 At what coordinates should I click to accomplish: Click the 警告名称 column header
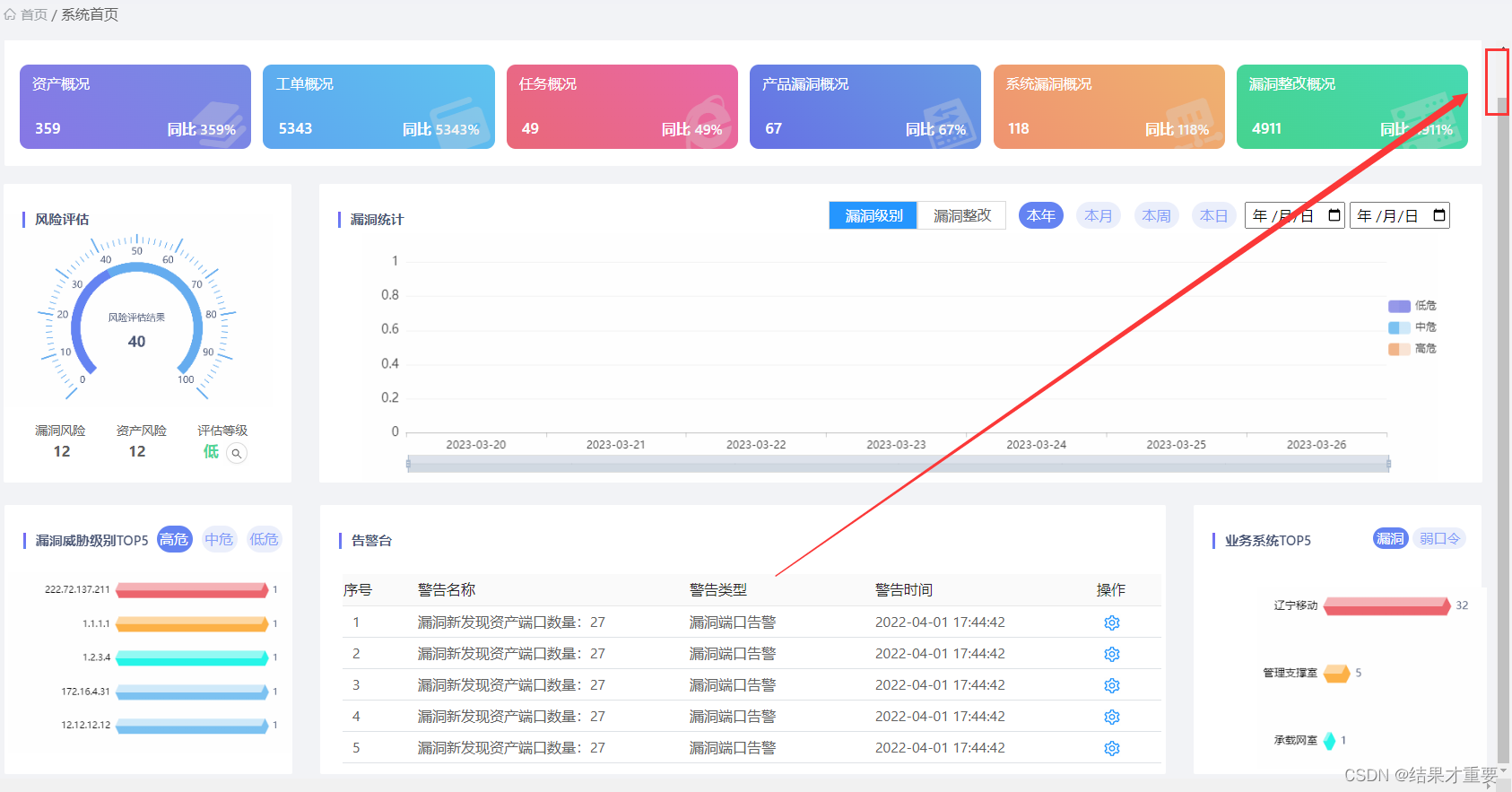[x=447, y=589]
